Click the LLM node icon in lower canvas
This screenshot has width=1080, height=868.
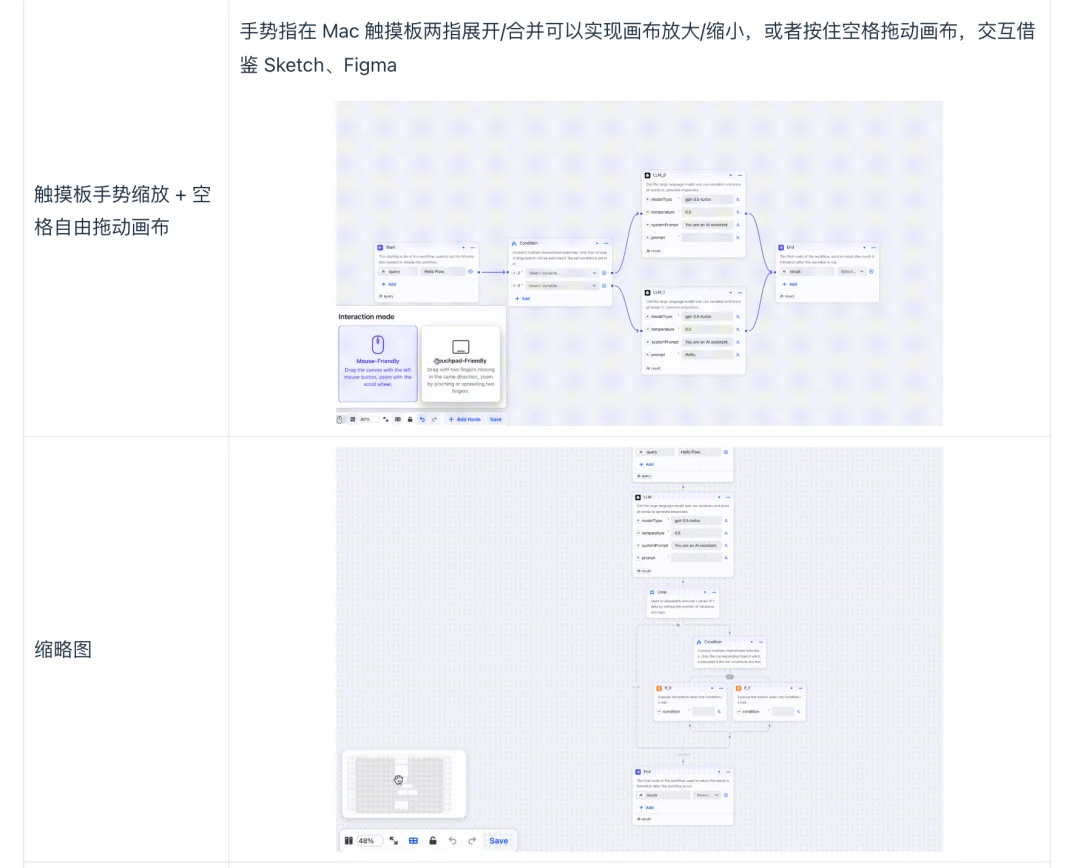pos(638,497)
